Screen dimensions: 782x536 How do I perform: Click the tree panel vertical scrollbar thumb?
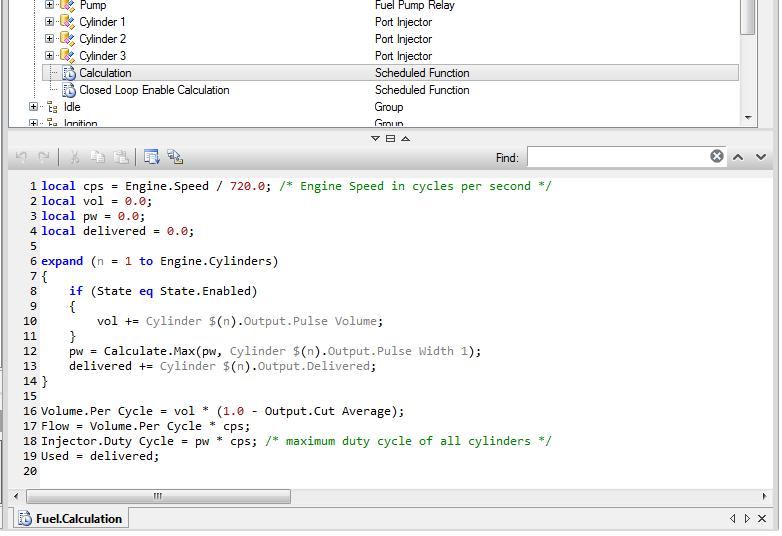[748, 17]
